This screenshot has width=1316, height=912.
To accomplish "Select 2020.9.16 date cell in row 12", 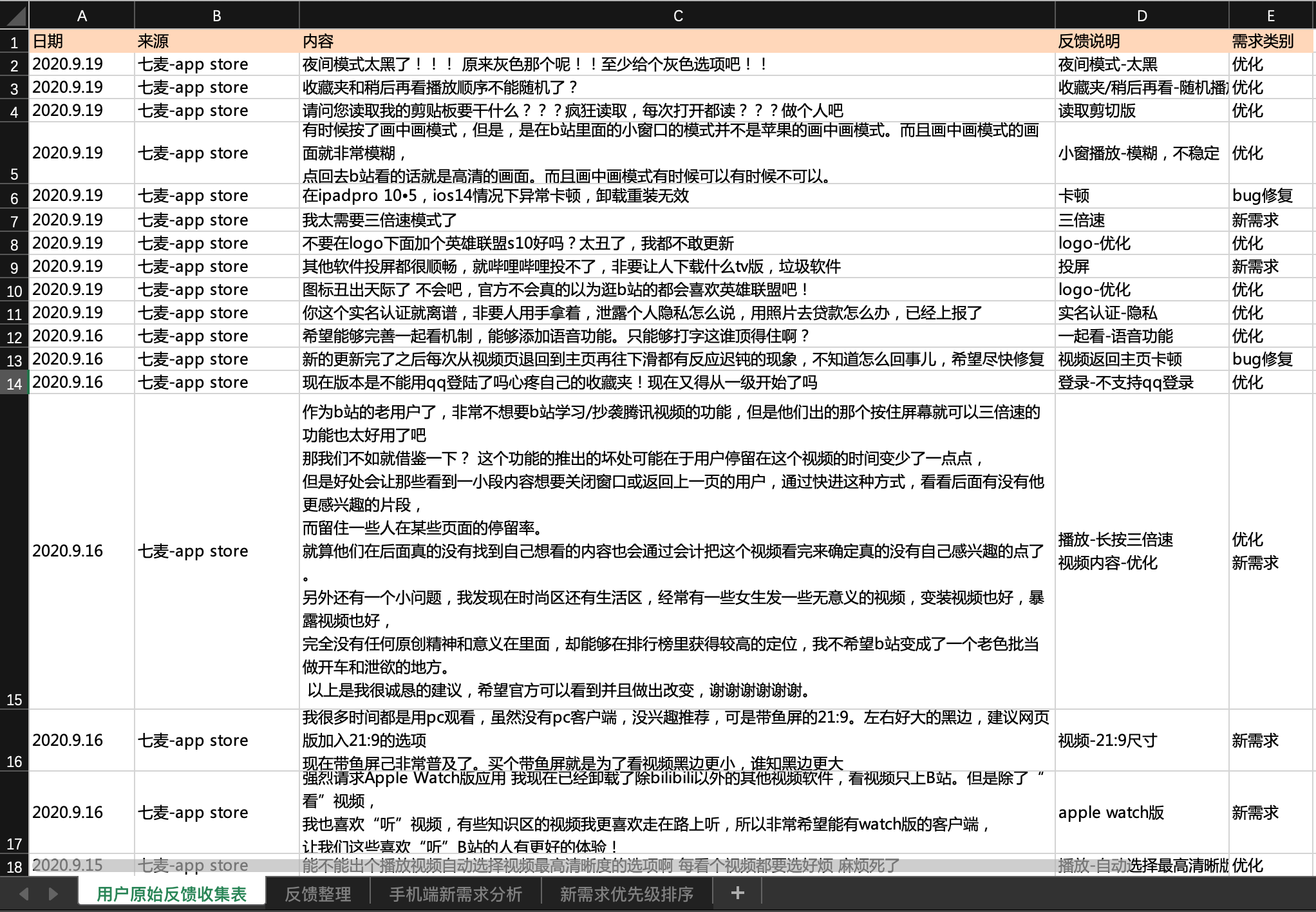I will (82, 336).
